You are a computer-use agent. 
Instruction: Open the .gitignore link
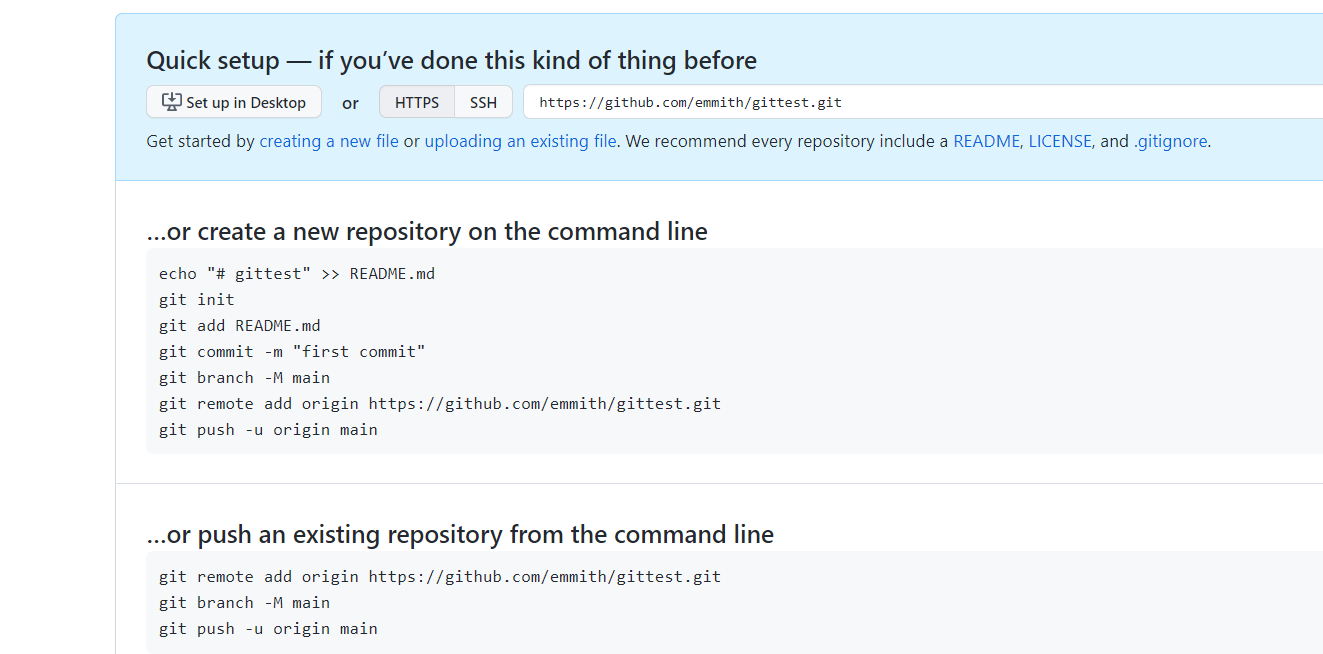1170,141
